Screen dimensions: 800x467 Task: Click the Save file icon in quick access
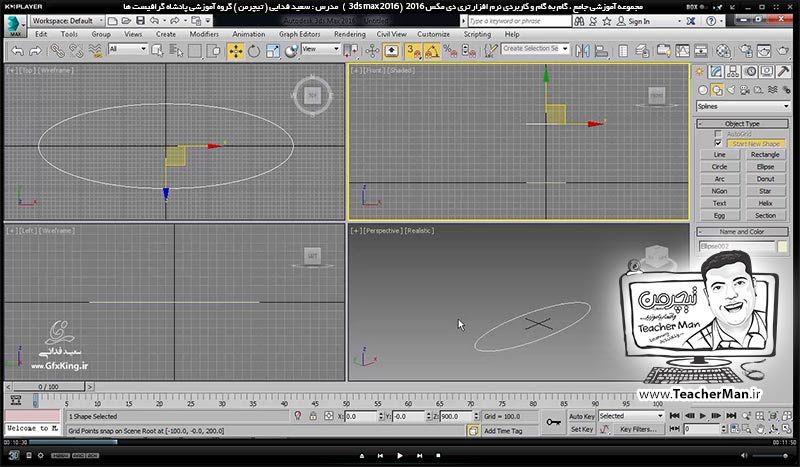140,21
